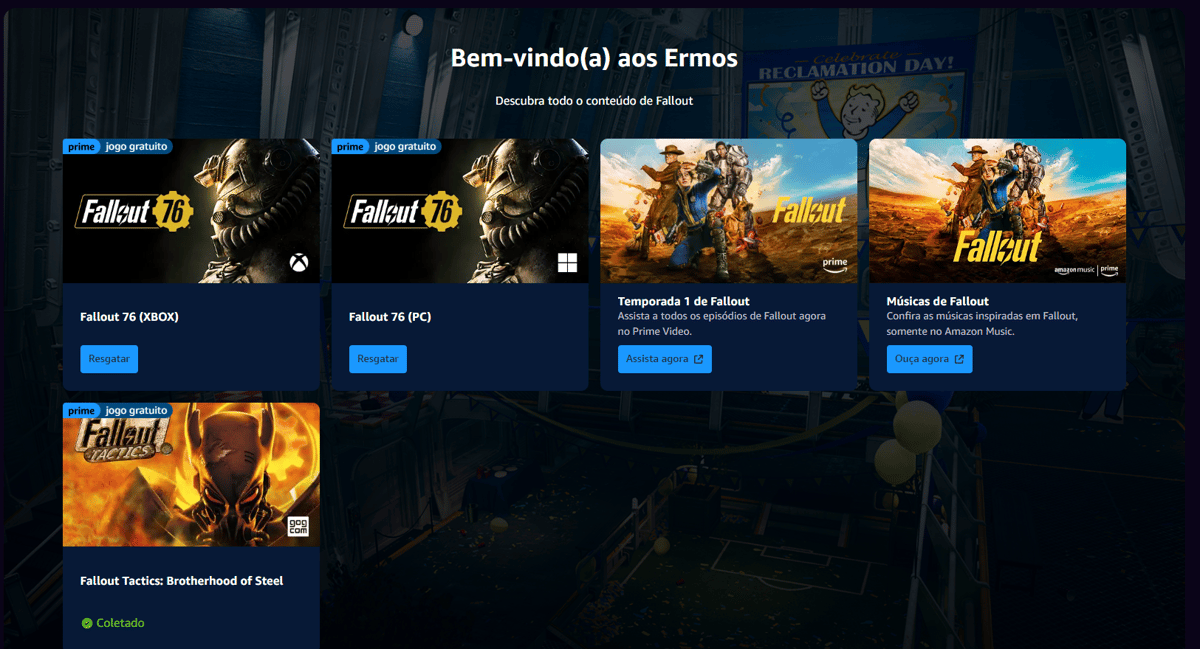Open the Músicas de Fallout thumbnail
The image size is (1200, 649).
[998, 211]
